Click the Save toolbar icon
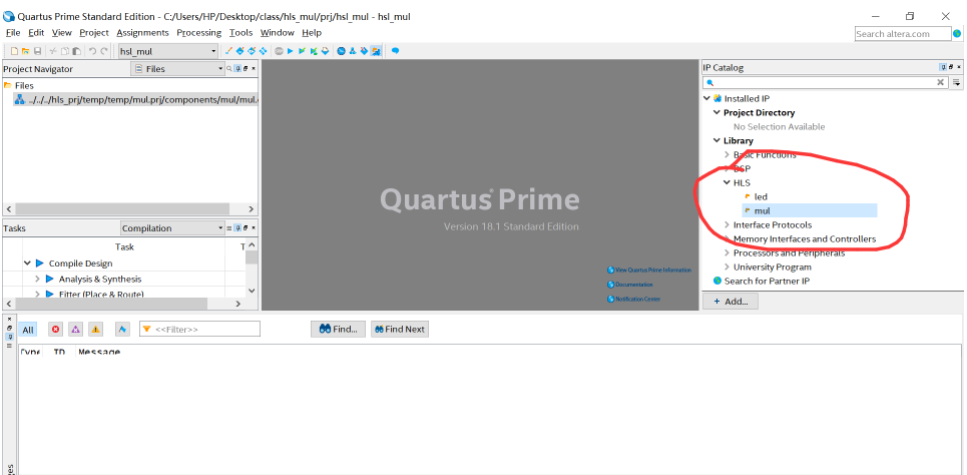The width and height of the screenshot is (967, 475). [38, 51]
